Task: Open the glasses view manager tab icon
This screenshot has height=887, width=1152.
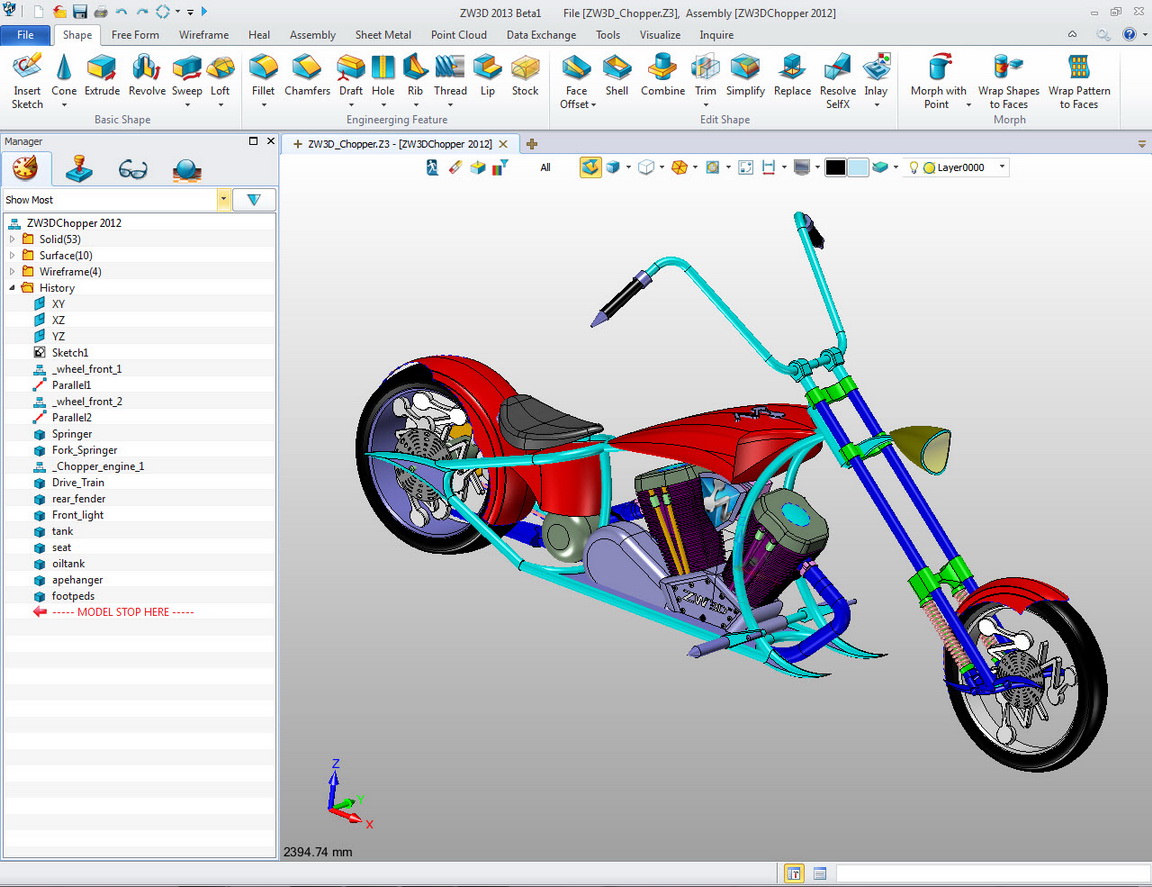Action: [133, 170]
